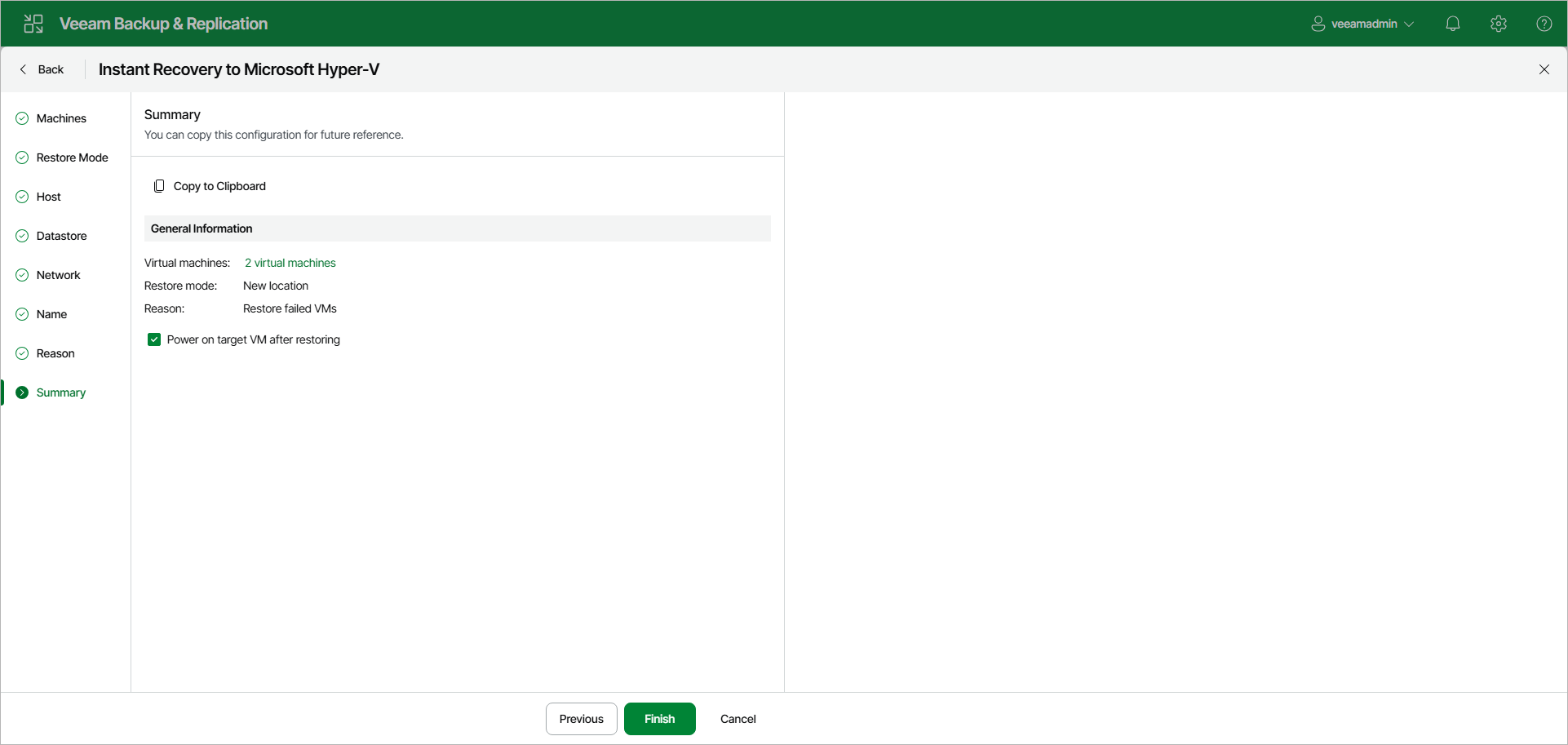
Task: Click the Copy to Clipboard icon
Action: point(159,185)
